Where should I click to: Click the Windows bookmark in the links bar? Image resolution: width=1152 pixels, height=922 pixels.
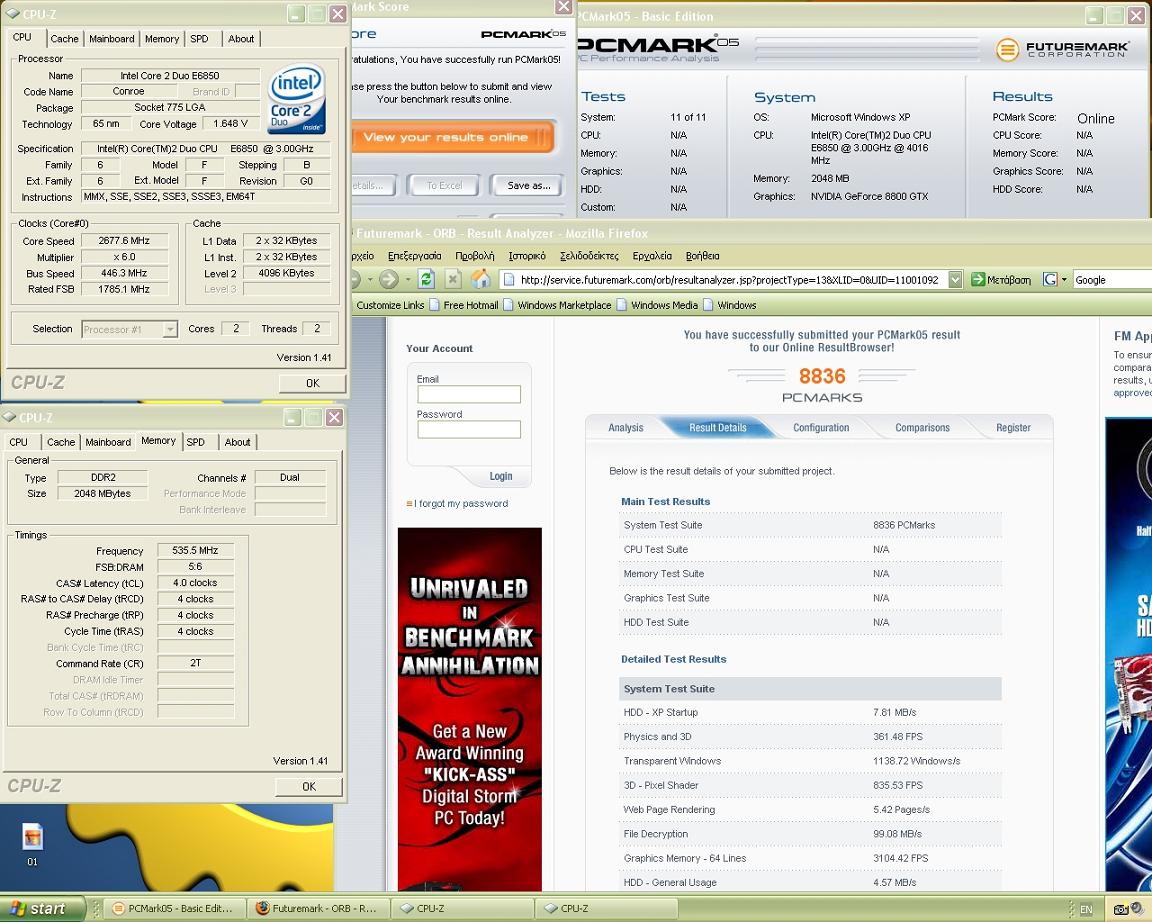(x=730, y=305)
